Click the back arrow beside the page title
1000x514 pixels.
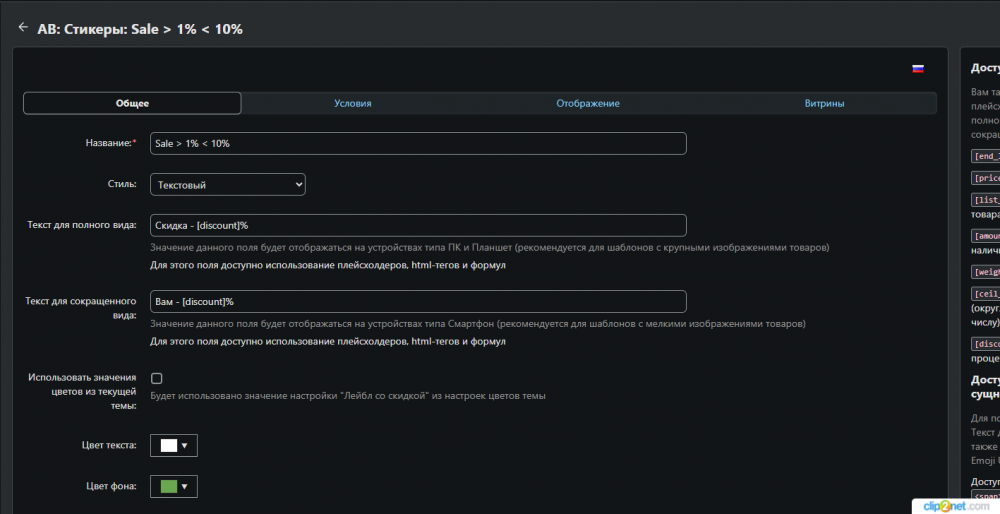23,28
